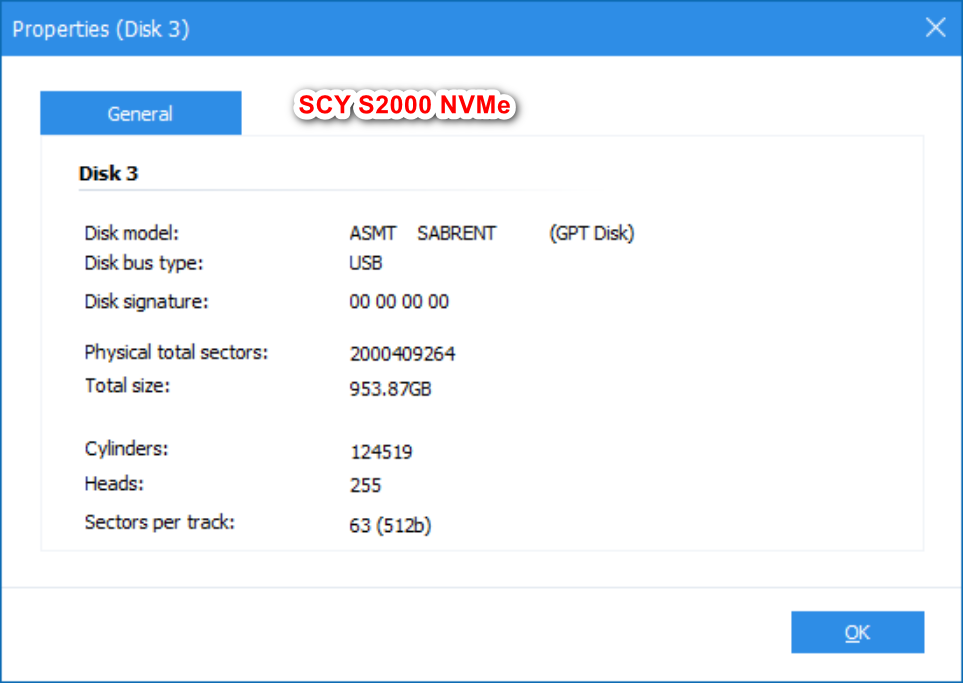The width and height of the screenshot is (963, 683).
Task: Click the ASMT SABRENT disk model value
Action: [x=422, y=233]
